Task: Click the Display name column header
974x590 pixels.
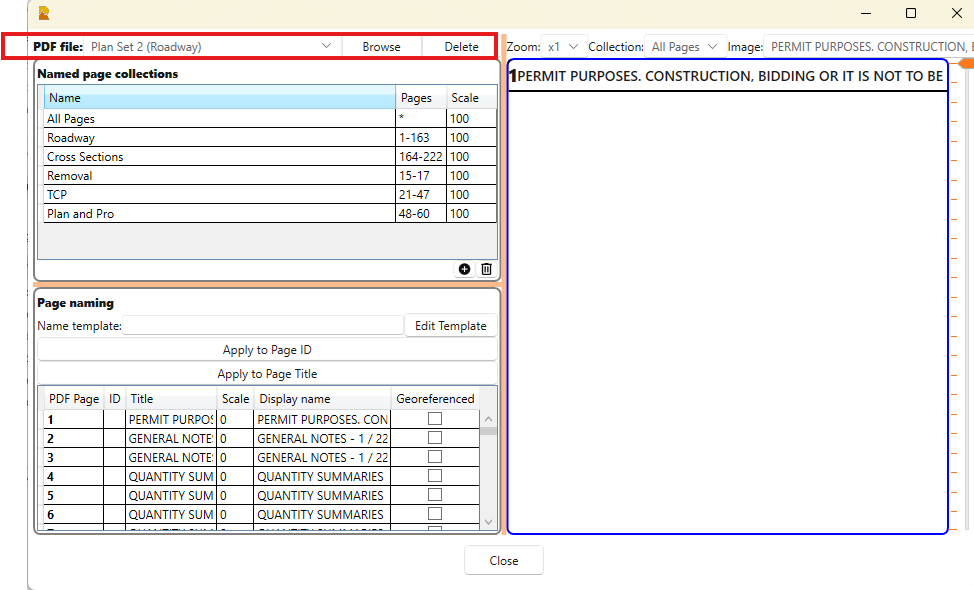Action: (322, 398)
